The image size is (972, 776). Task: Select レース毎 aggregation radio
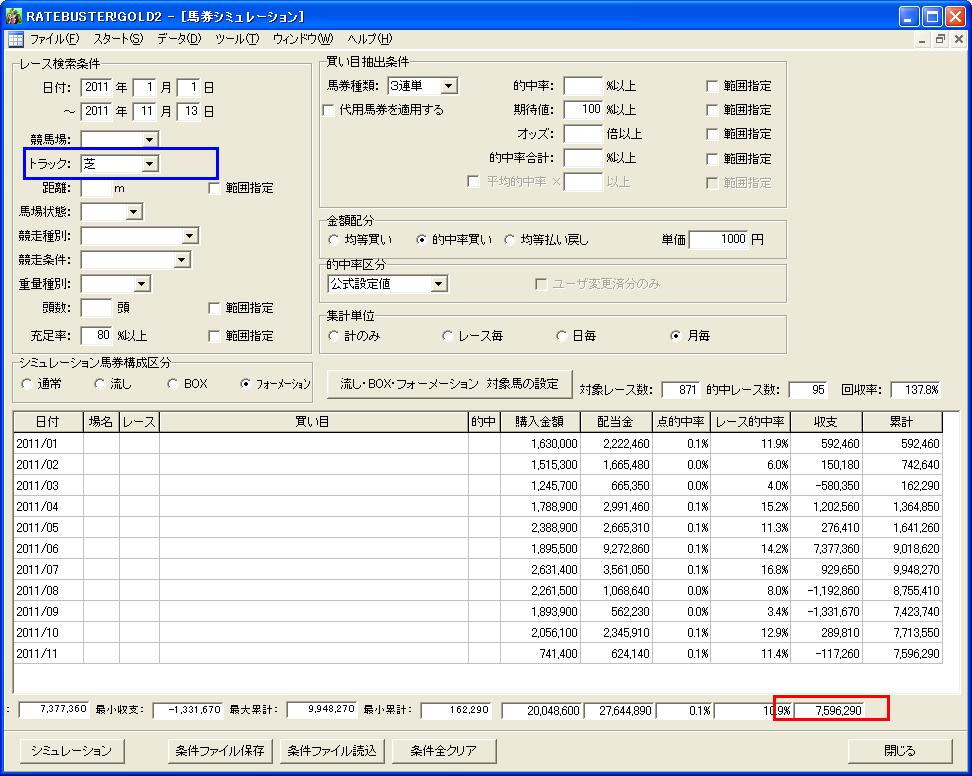[x=447, y=336]
